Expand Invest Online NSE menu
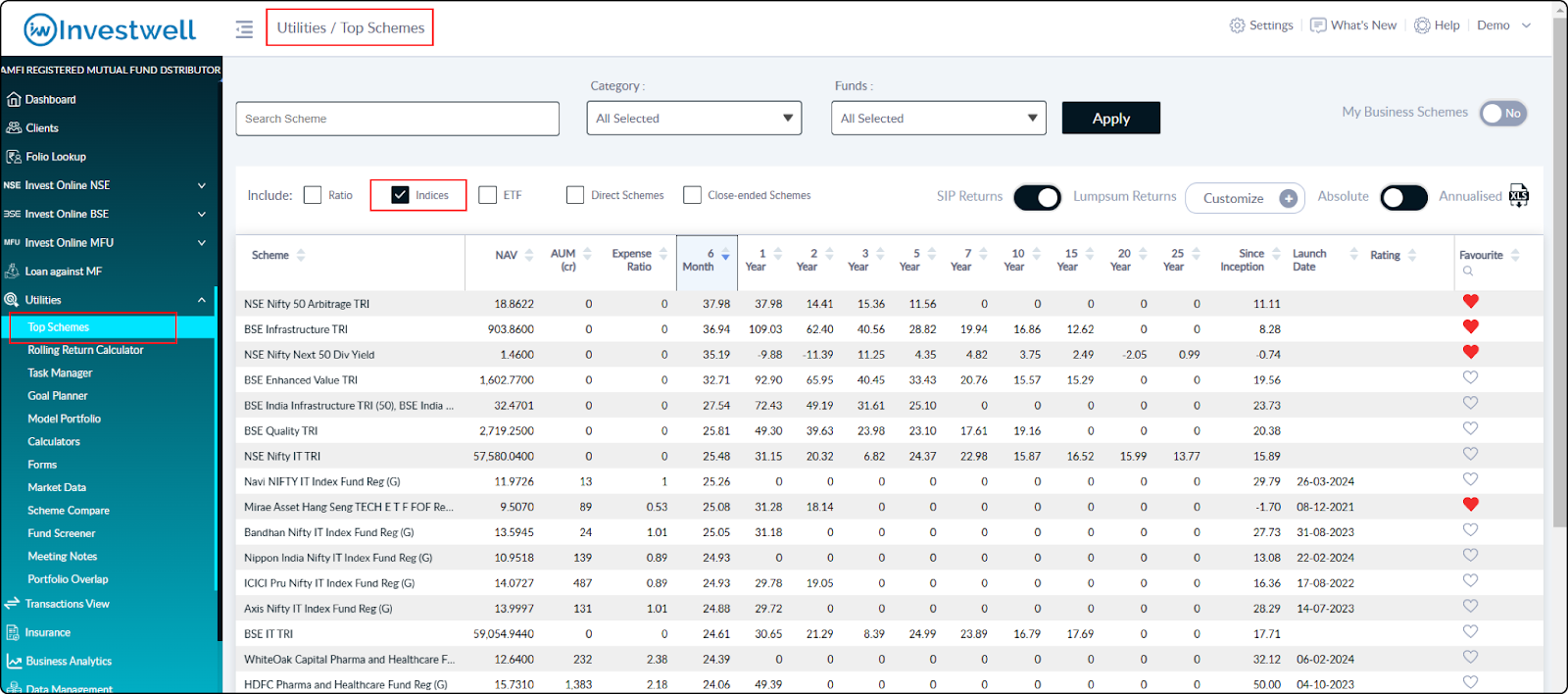 pyautogui.click(x=108, y=185)
